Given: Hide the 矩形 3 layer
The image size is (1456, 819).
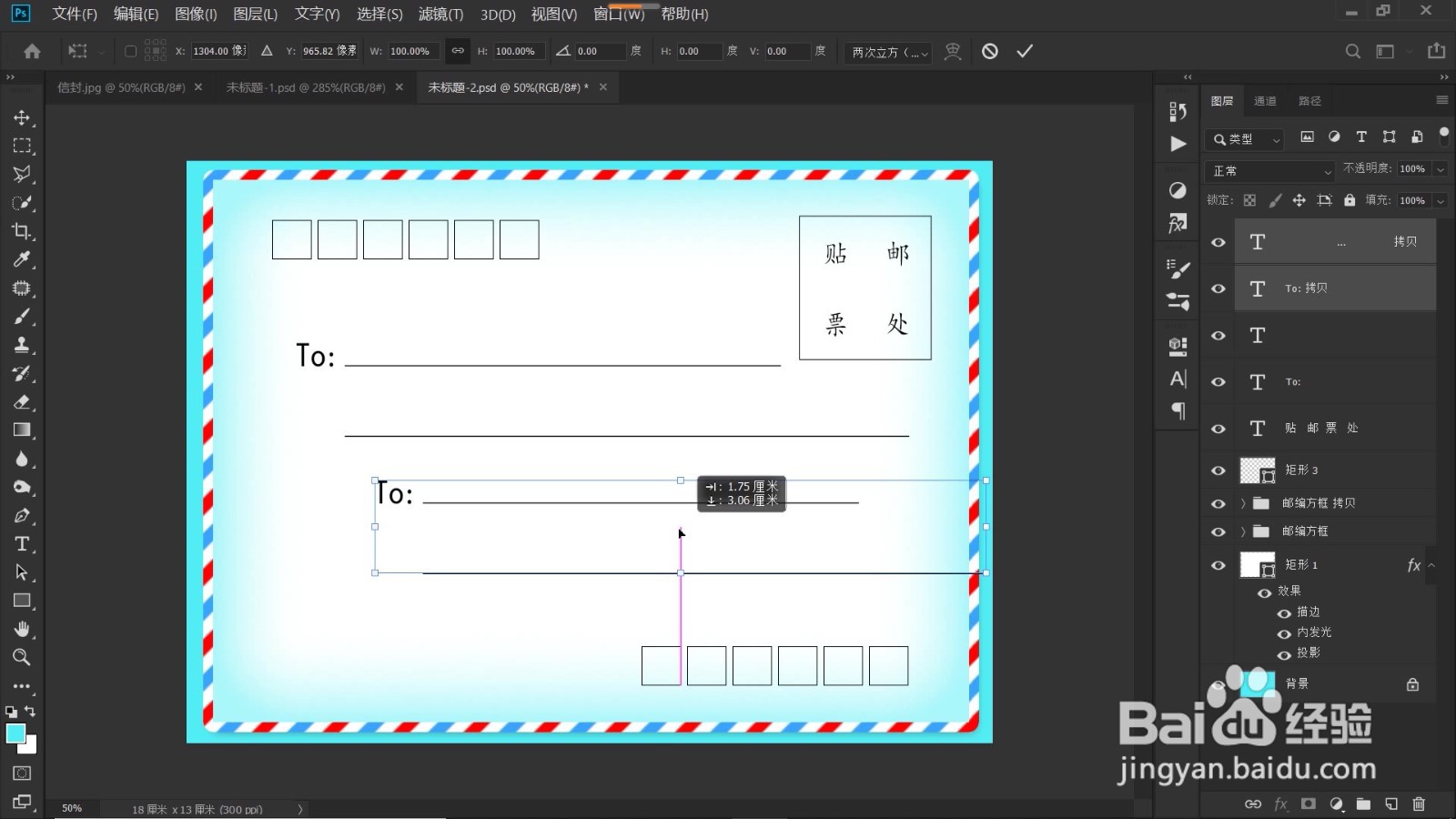Looking at the screenshot, I should click(x=1218, y=470).
